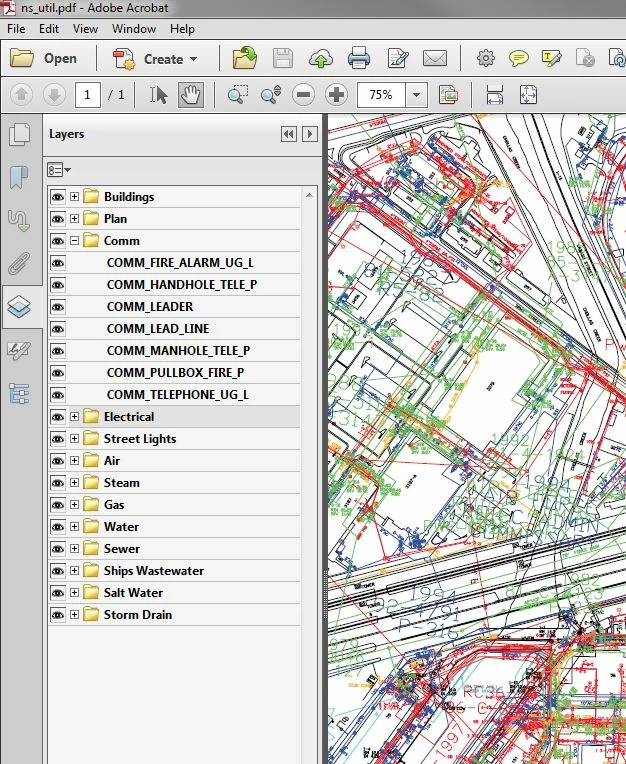Click the email envelope icon
Image resolution: width=626 pixels, height=764 pixels.
pos(435,58)
